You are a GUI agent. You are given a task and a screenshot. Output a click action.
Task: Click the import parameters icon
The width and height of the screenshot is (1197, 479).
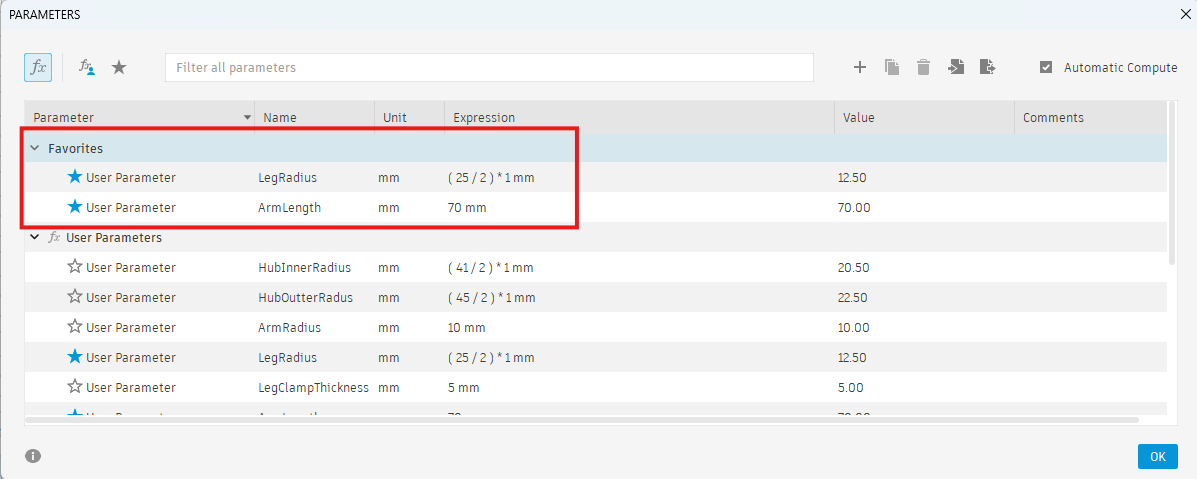(x=956, y=67)
